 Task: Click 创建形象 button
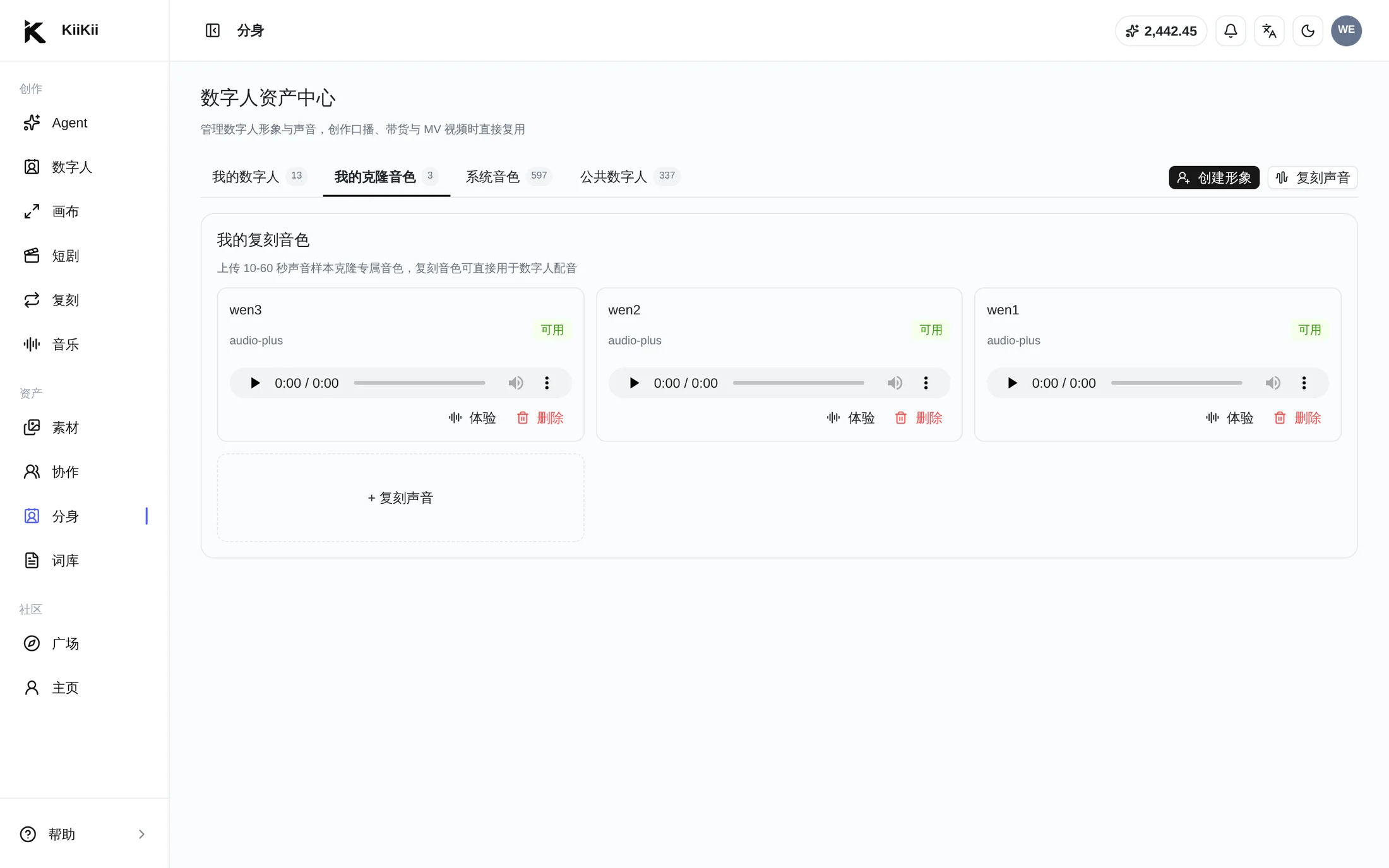(1213, 177)
